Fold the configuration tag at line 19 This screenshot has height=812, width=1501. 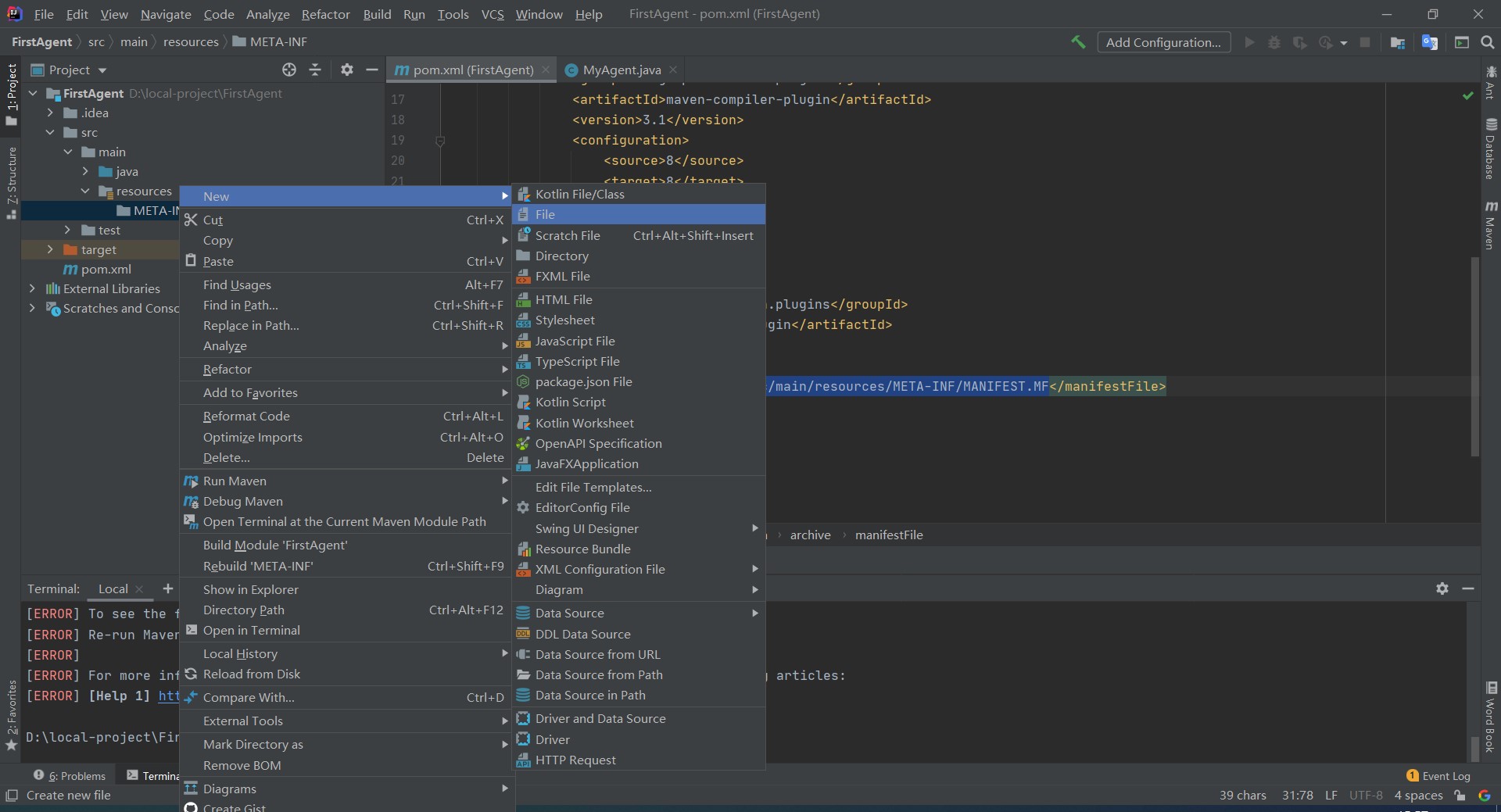(x=440, y=141)
